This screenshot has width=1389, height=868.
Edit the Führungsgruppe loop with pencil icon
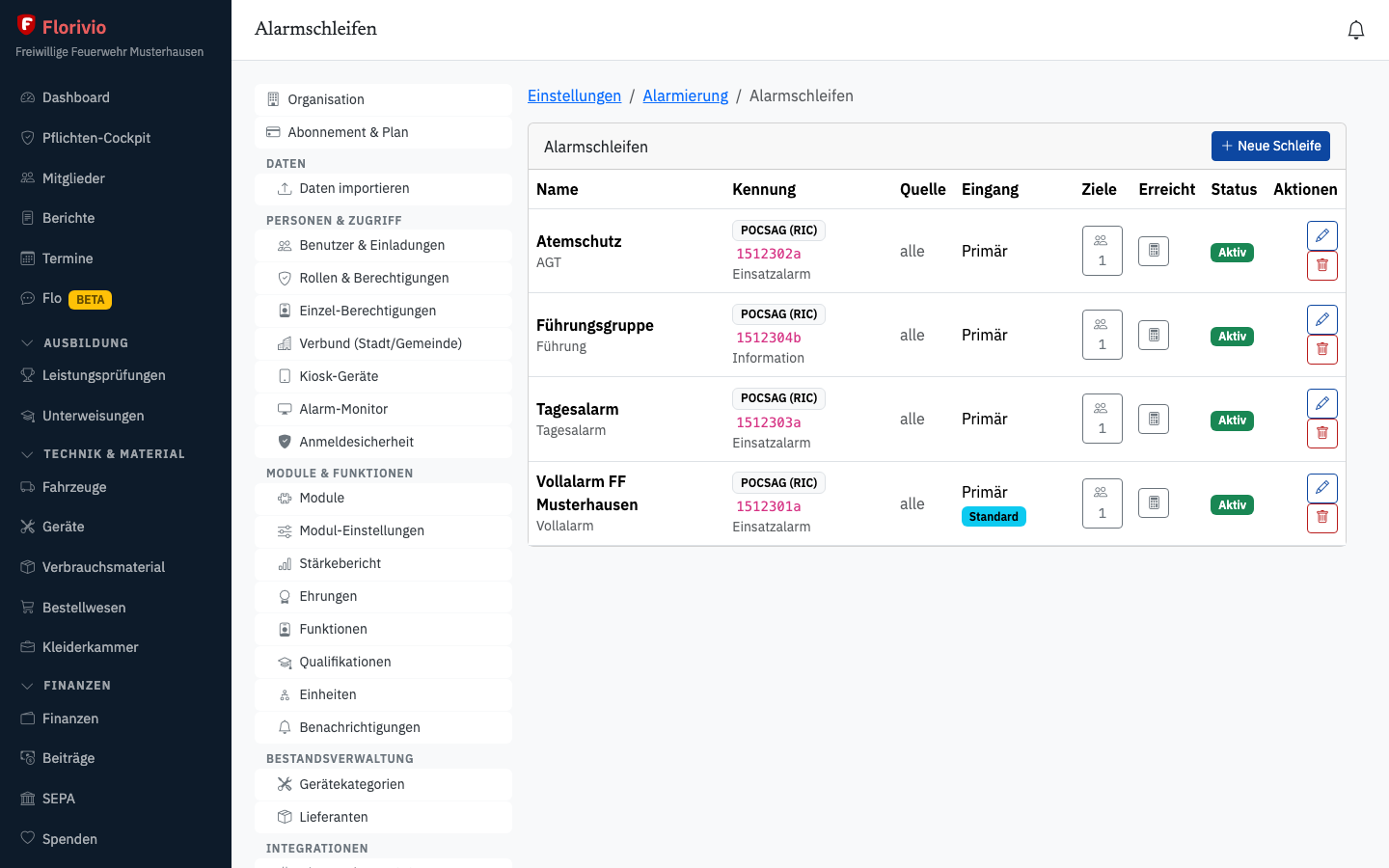click(x=1322, y=319)
